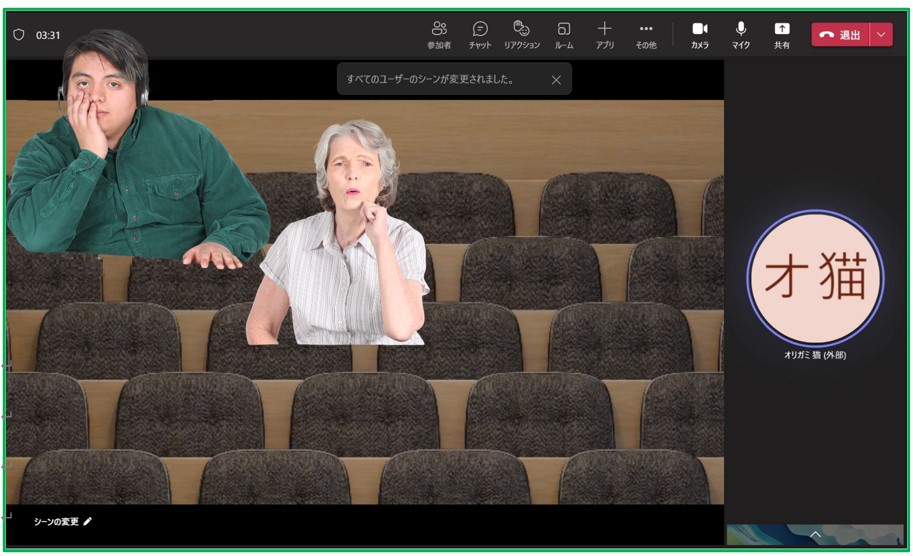The height and width of the screenshot is (556, 913).
Task: Click the 03:31 meeting timer
Action: [48, 35]
